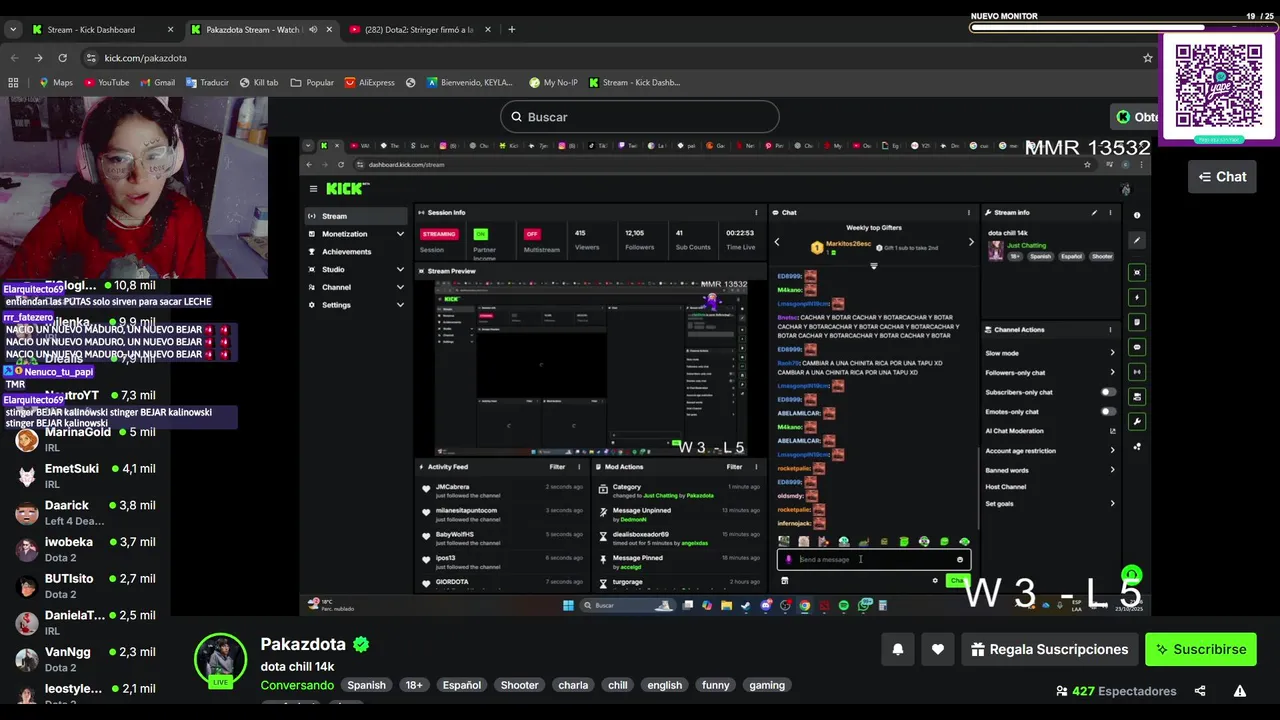Click the Conversando category link

297,685
